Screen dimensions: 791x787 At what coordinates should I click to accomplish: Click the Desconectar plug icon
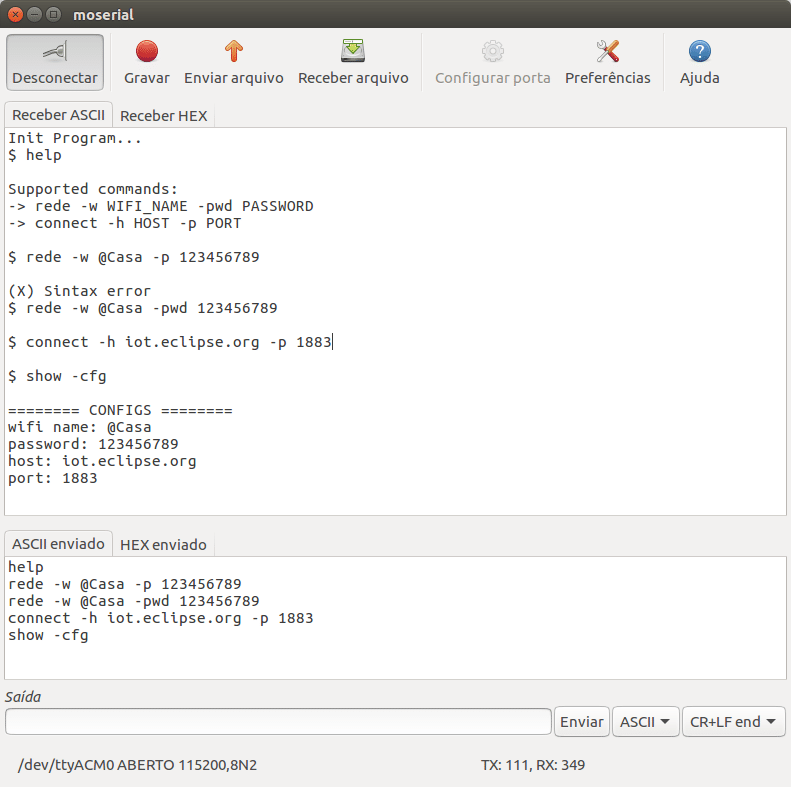[x=55, y=51]
